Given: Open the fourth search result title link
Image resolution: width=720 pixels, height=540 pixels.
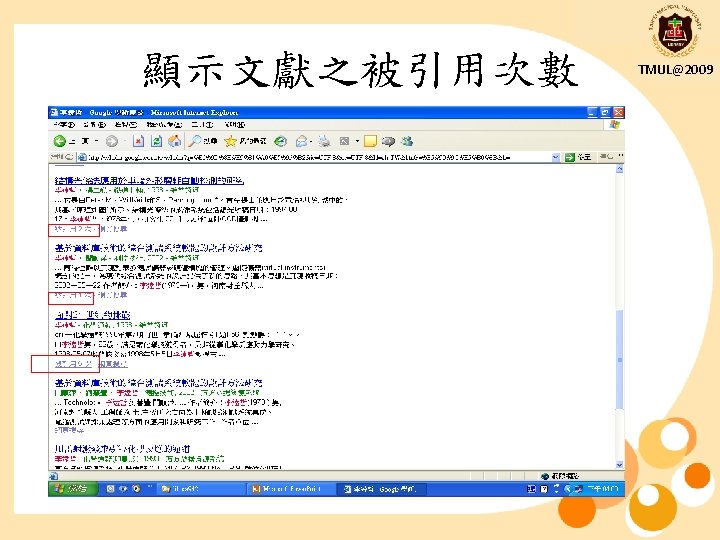Looking at the screenshot, I should (x=158, y=382).
